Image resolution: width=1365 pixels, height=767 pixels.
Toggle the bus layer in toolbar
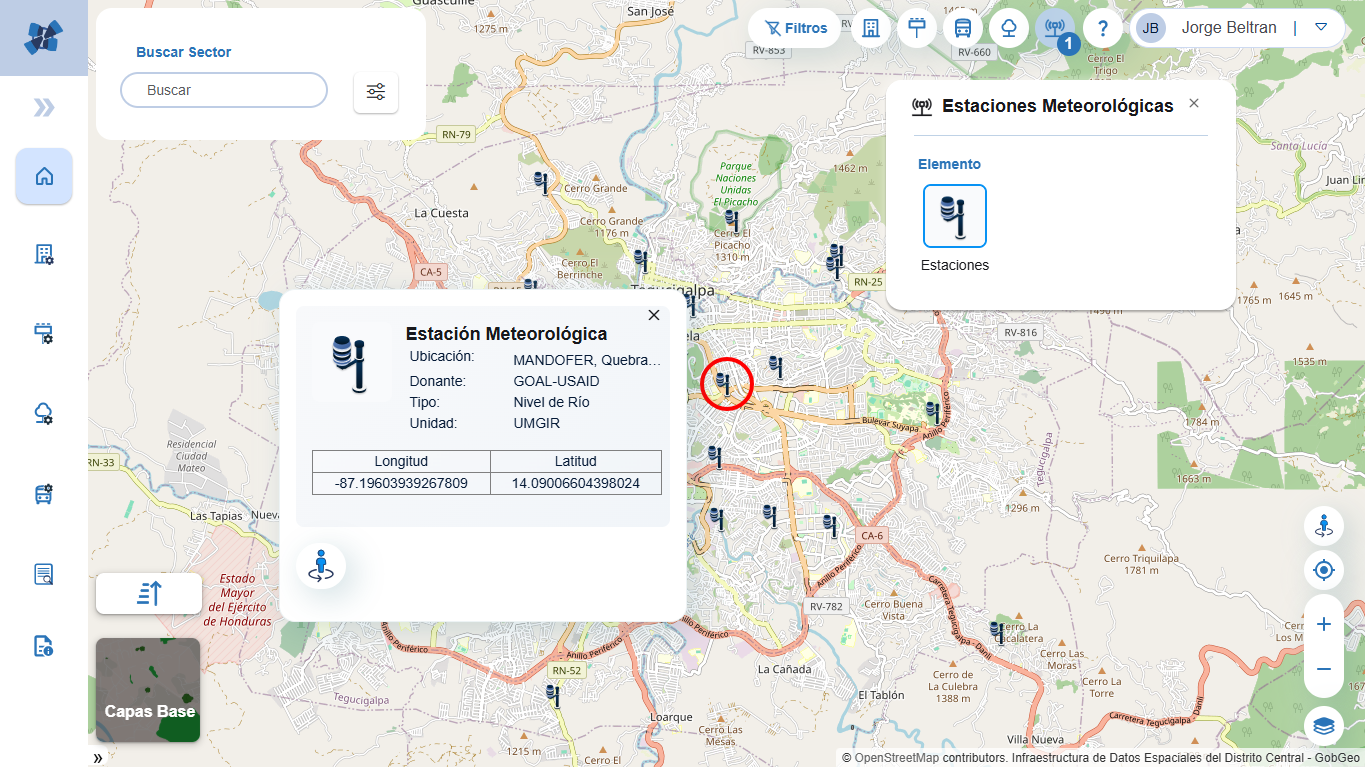click(963, 28)
